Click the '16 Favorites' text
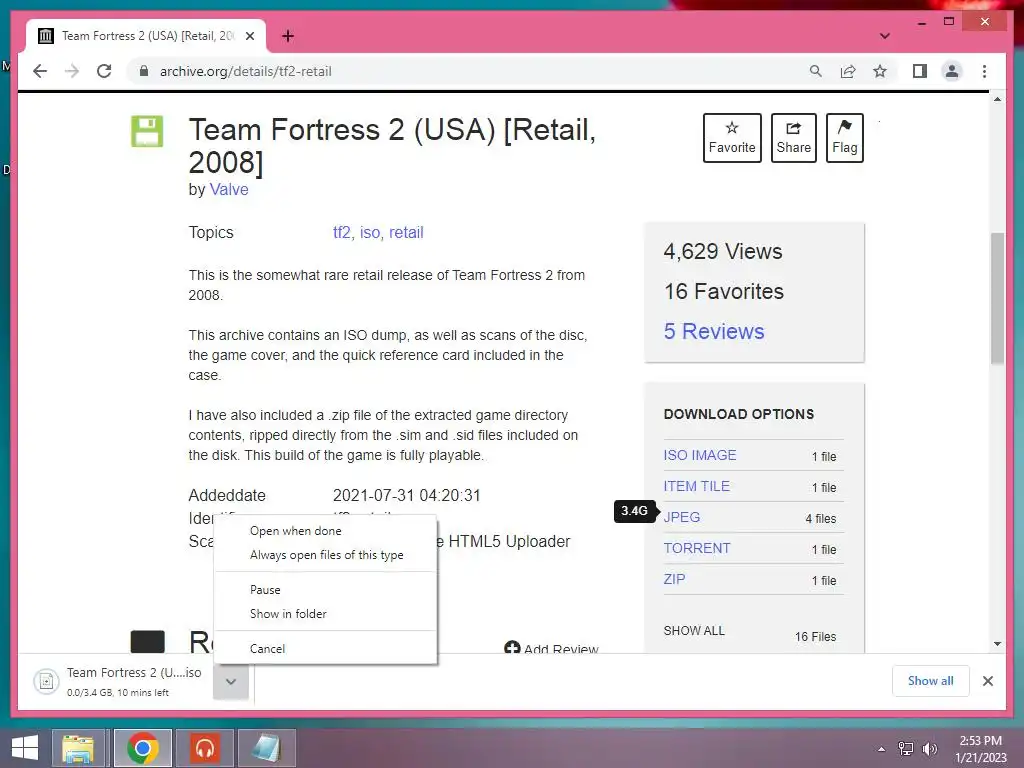Viewport: 1024px width, 768px height. (x=724, y=291)
